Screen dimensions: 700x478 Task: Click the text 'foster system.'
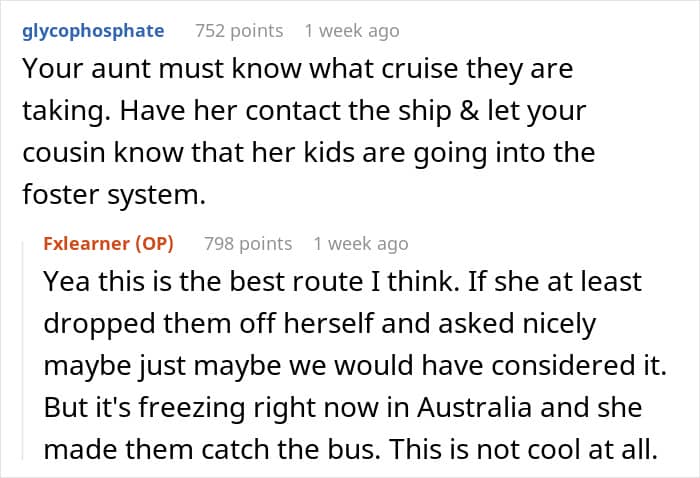pyautogui.click(x=114, y=195)
